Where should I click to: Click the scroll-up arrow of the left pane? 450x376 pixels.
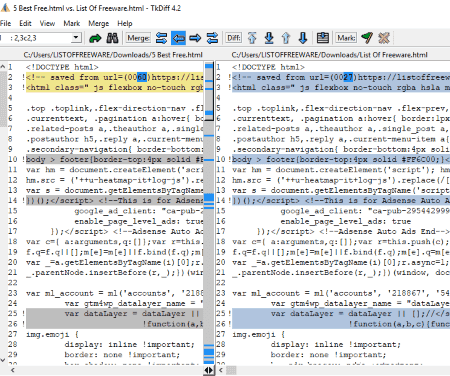[x=3, y=67]
